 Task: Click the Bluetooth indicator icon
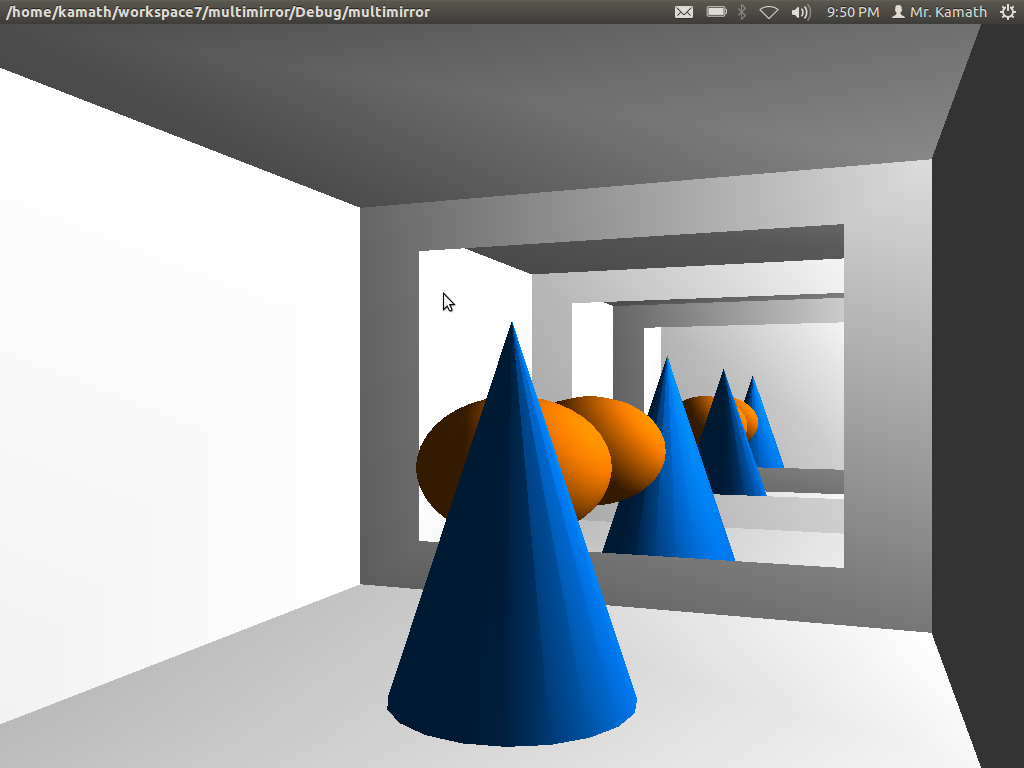click(x=742, y=12)
